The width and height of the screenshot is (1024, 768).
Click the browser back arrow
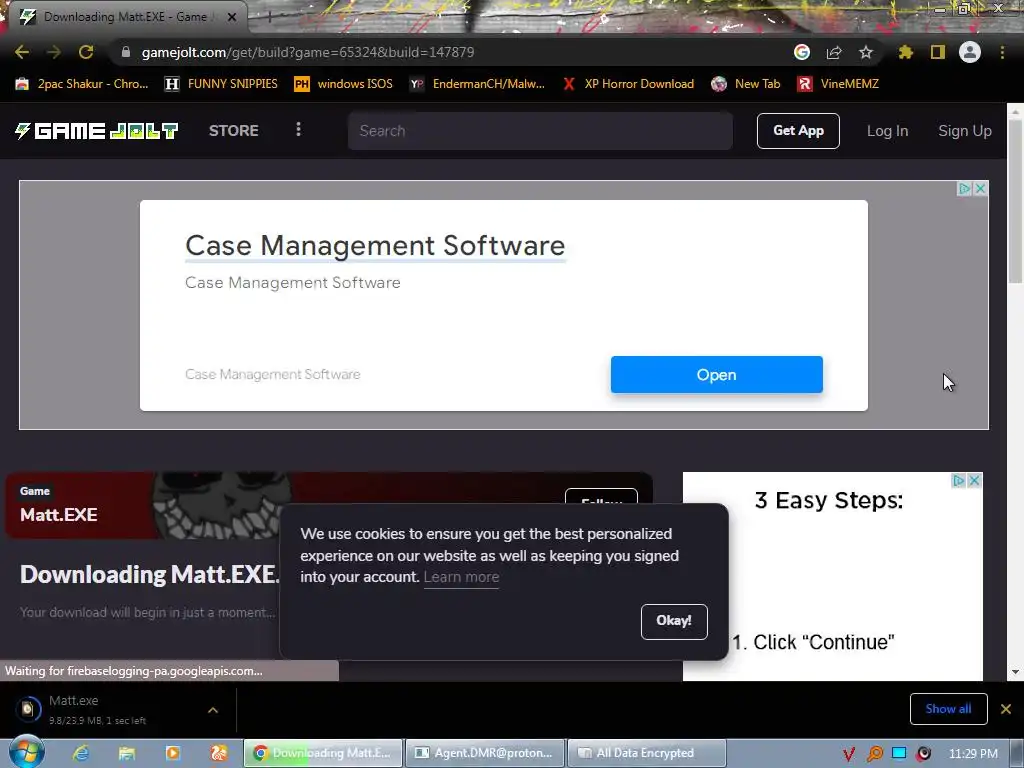22,52
